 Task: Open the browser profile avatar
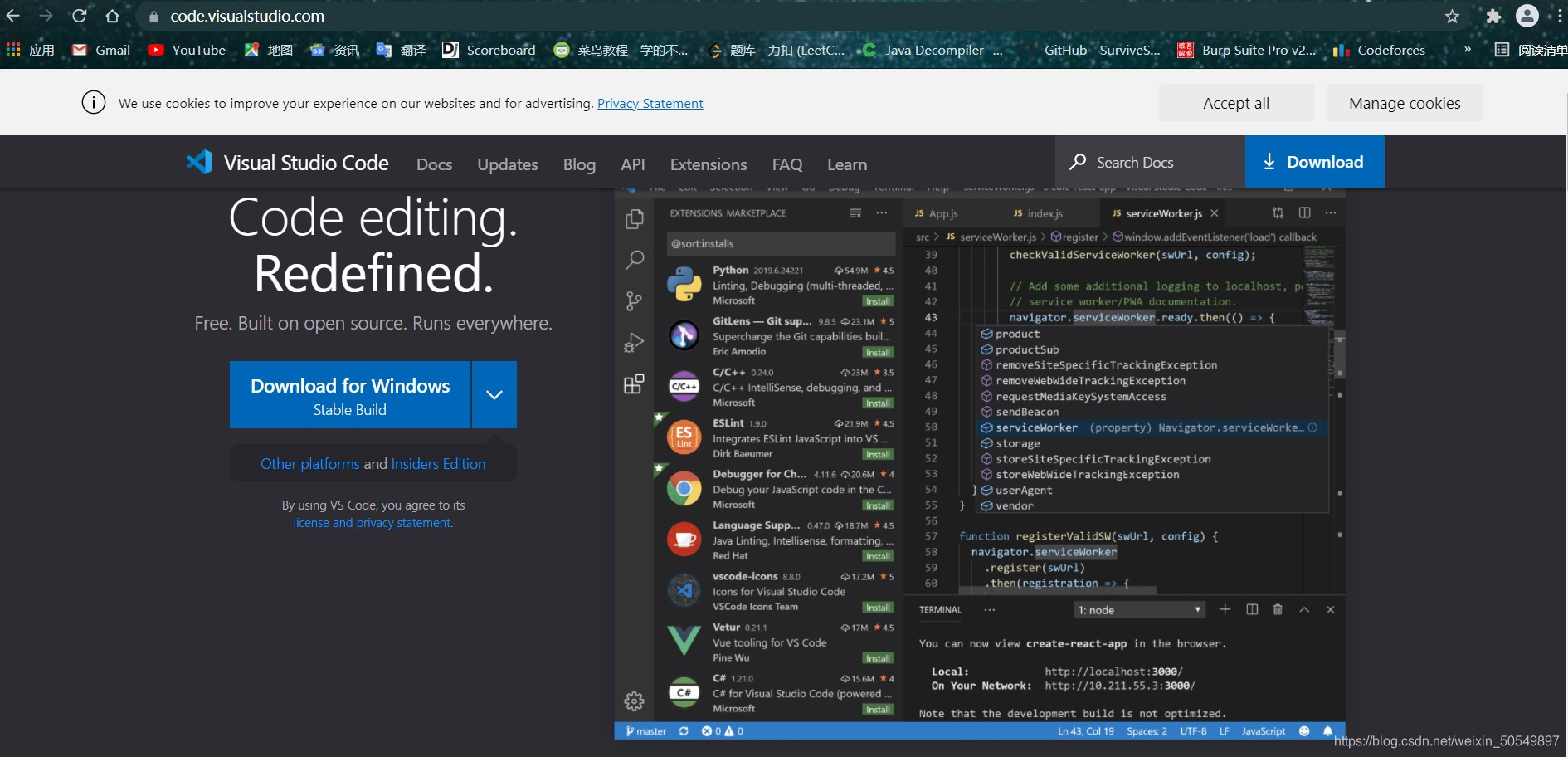pos(1527,16)
